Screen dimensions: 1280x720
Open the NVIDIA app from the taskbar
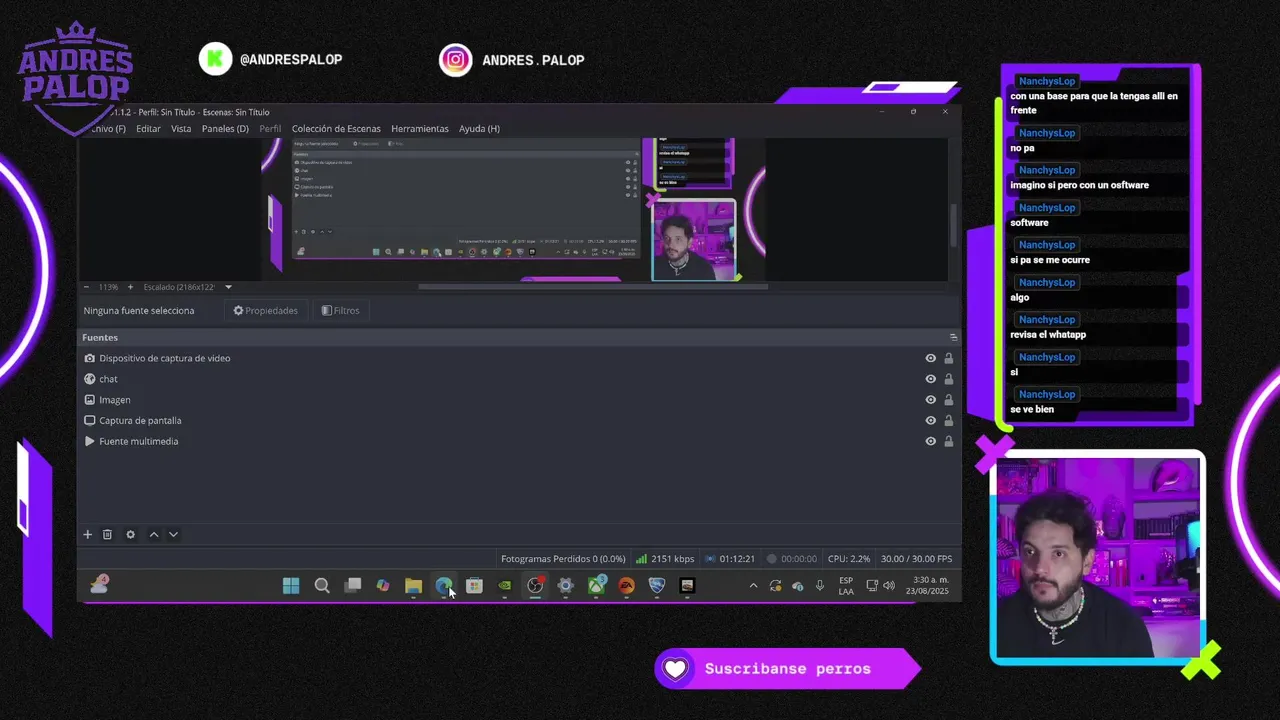point(505,586)
